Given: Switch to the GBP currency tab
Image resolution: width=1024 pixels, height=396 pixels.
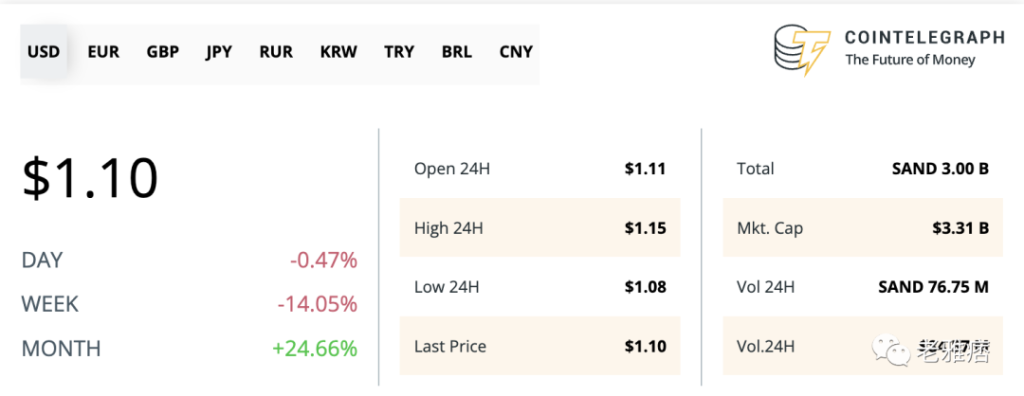Looking at the screenshot, I should point(163,52).
